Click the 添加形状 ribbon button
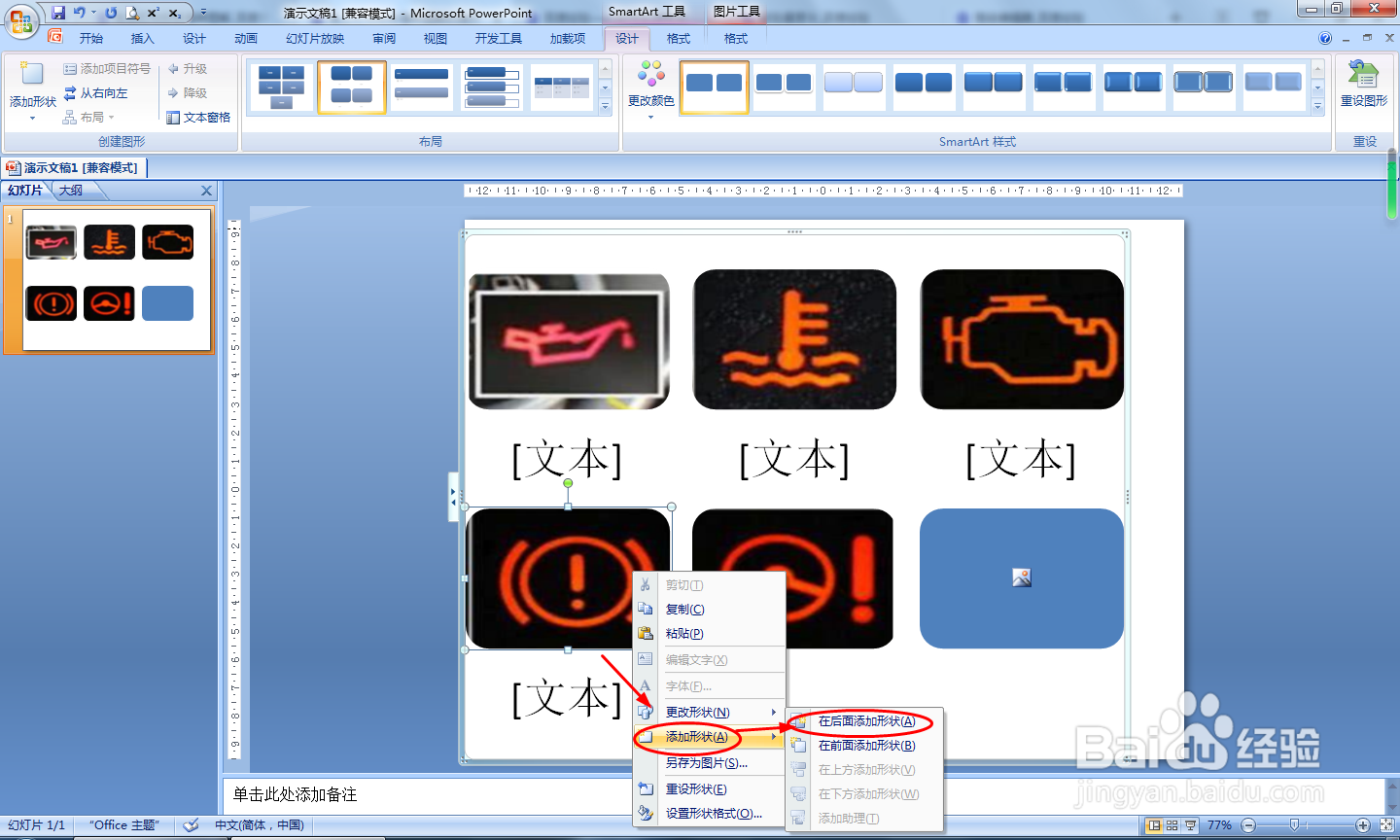 tap(33, 89)
